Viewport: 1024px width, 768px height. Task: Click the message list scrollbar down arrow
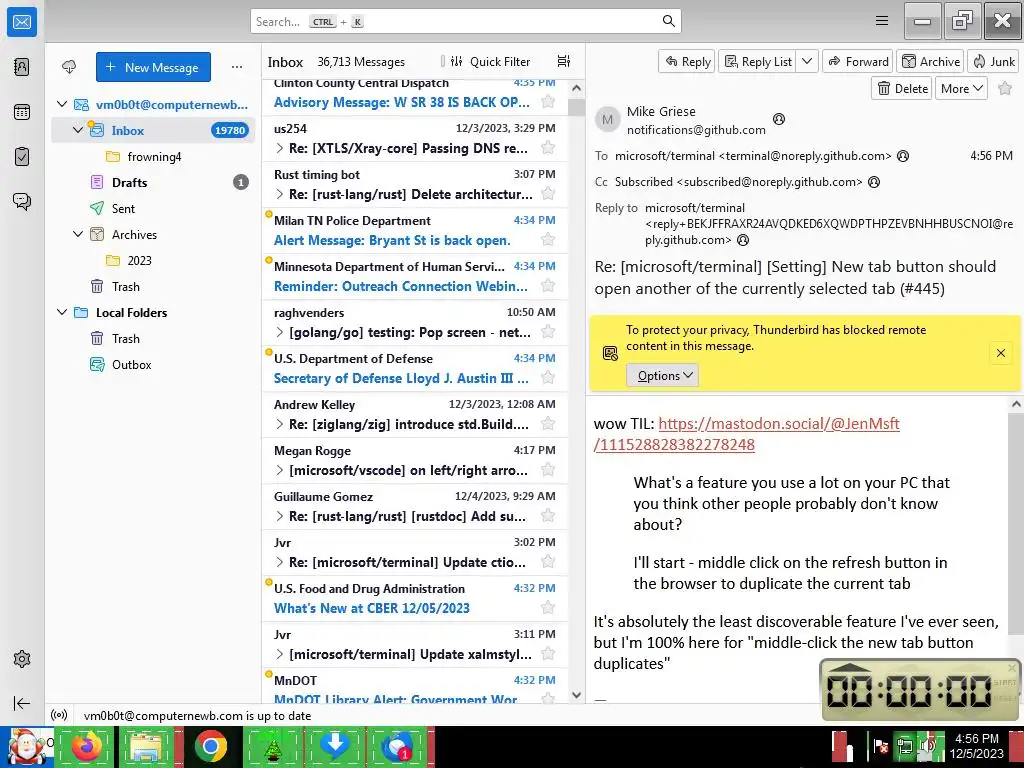576,696
